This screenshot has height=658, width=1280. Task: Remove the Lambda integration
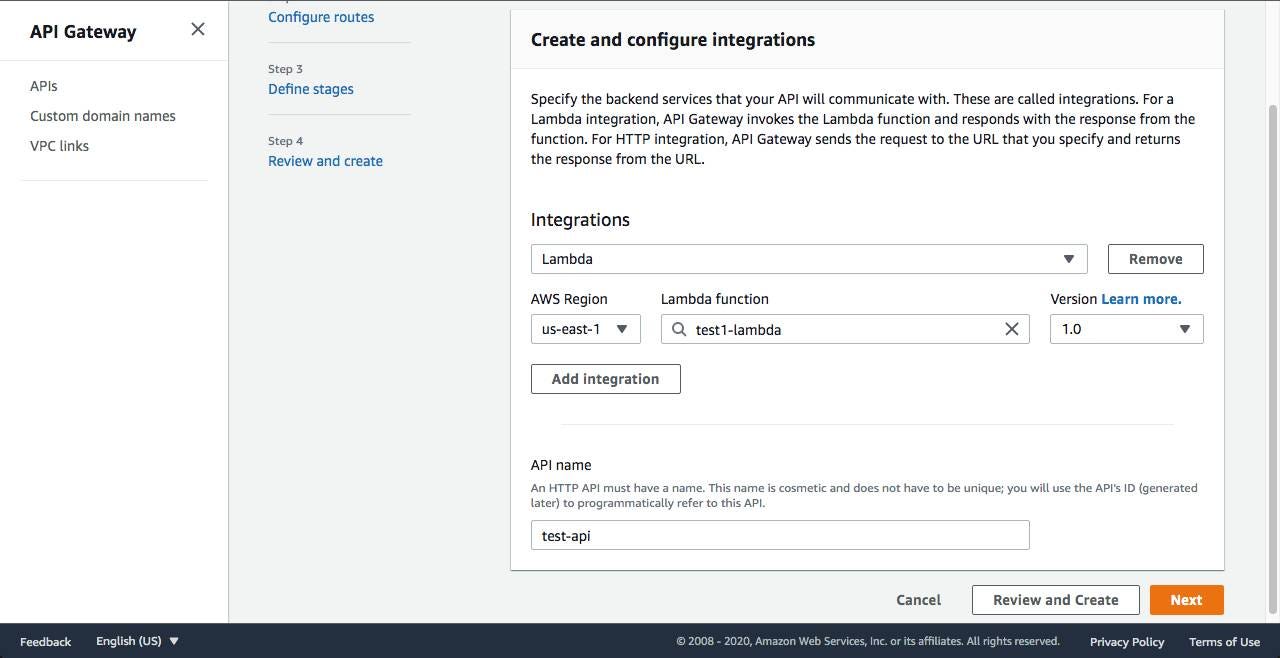pos(1155,259)
